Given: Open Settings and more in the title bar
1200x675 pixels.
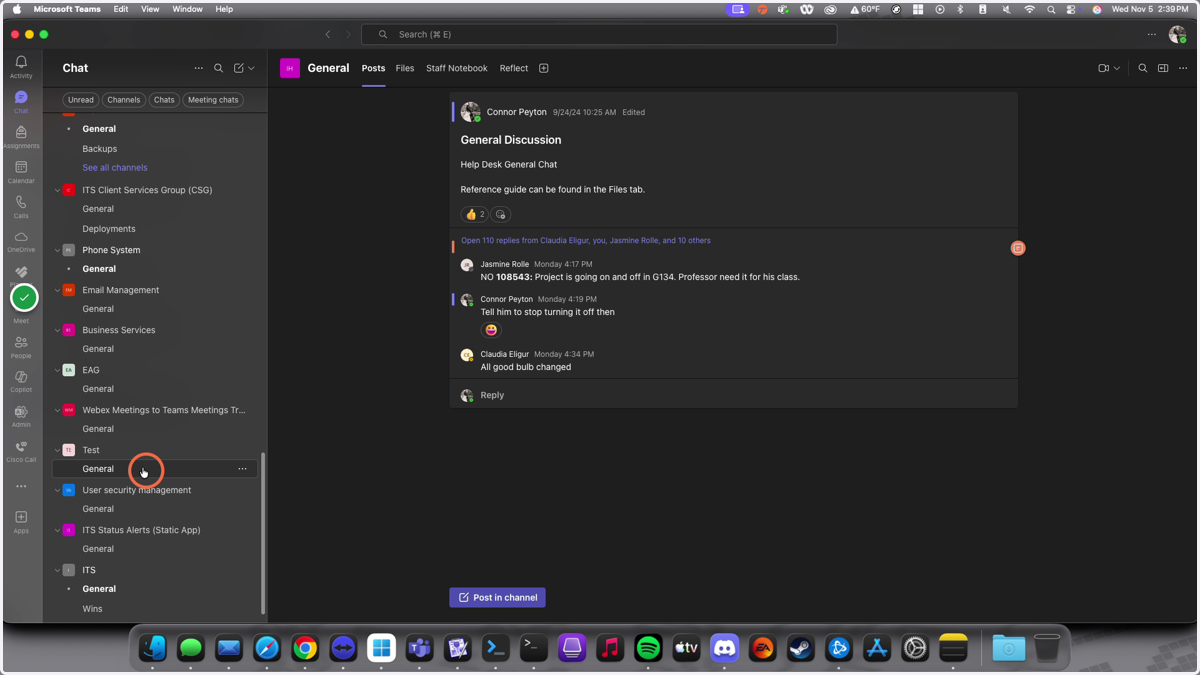Looking at the screenshot, I should pyautogui.click(x=1152, y=34).
